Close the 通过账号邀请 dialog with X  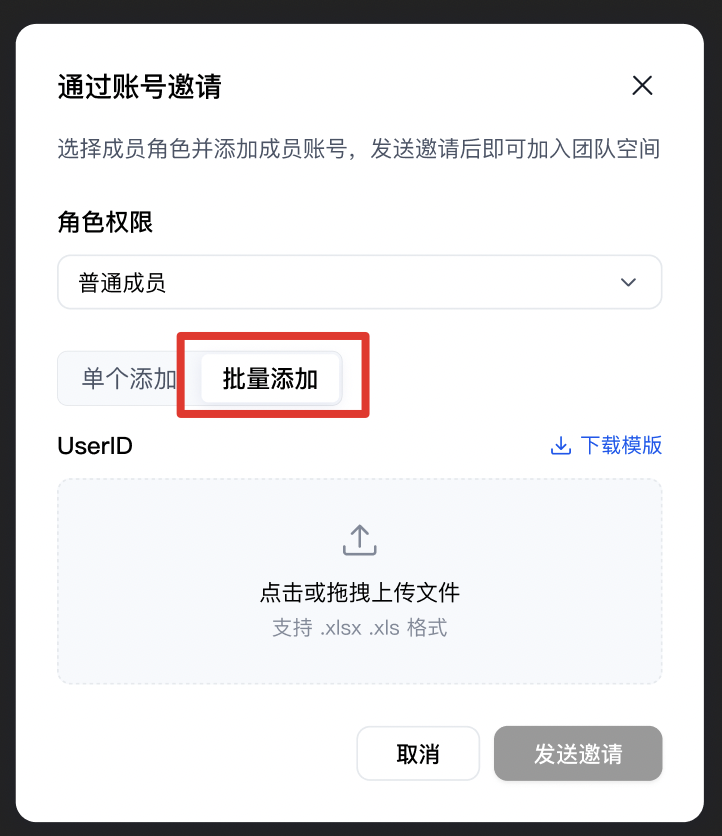[642, 85]
